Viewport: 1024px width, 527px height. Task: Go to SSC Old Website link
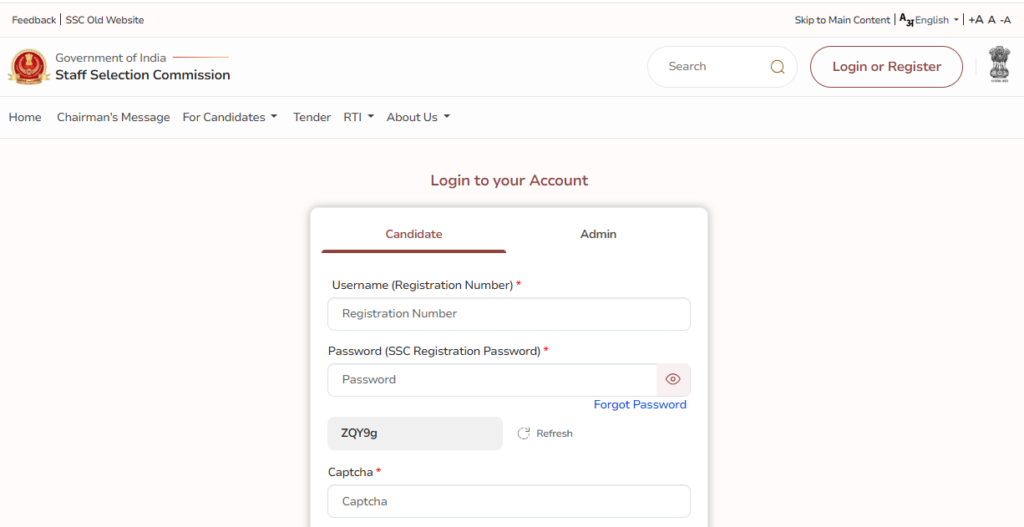pos(105,20)
